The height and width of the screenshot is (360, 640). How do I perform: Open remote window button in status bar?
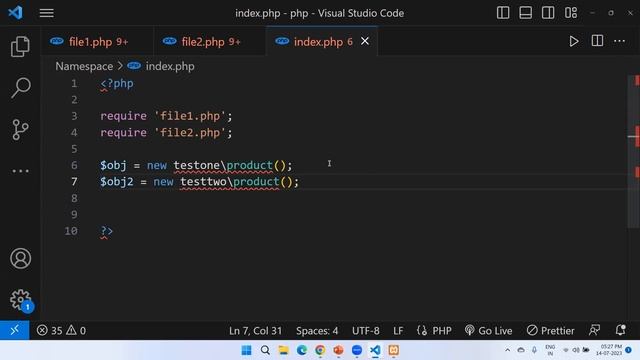[15, 330]
